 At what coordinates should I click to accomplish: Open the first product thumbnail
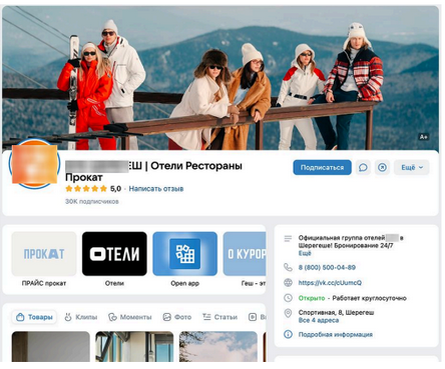point(51,346)
